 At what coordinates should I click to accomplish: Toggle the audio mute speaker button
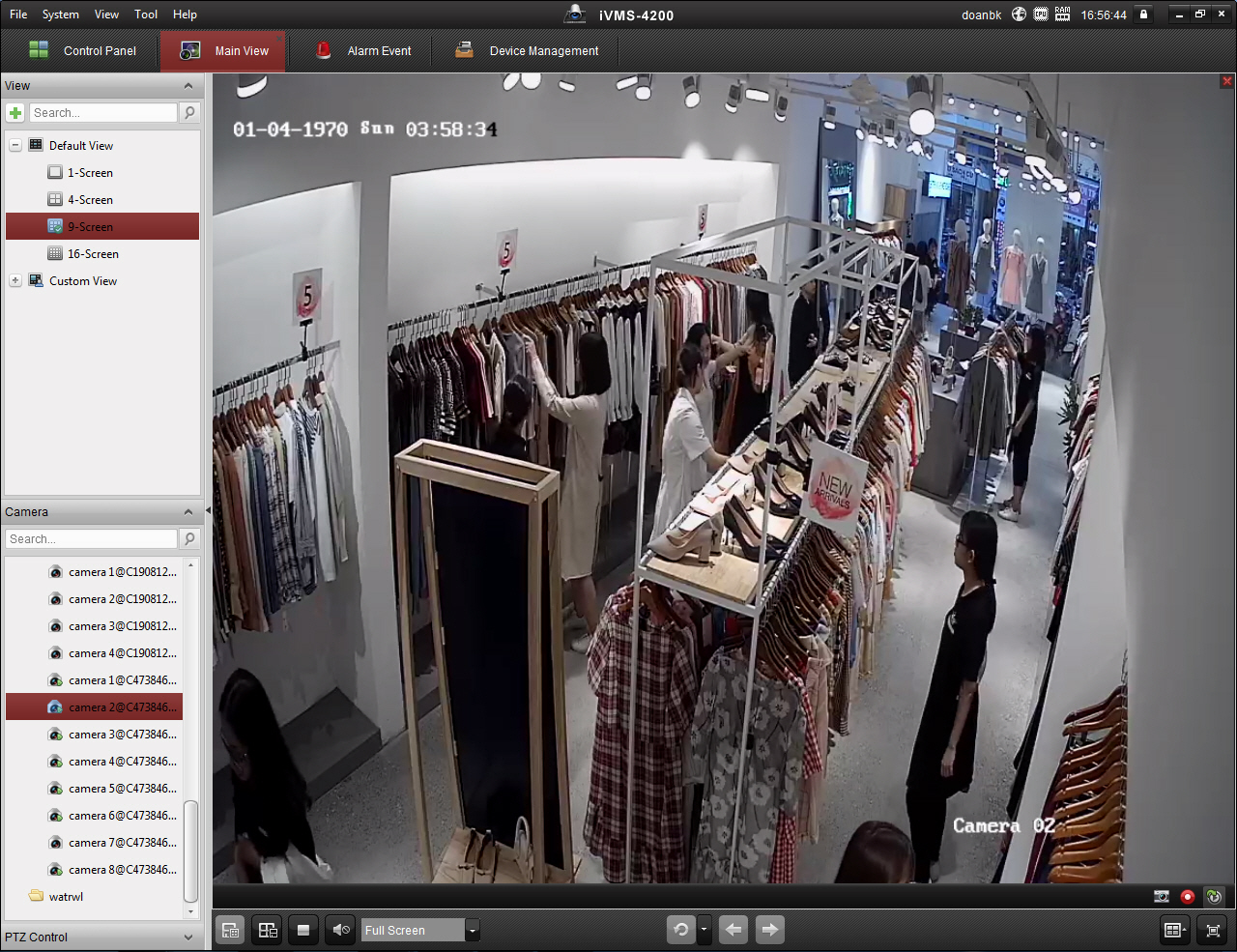pyautogui.click(x=340, y=930)
